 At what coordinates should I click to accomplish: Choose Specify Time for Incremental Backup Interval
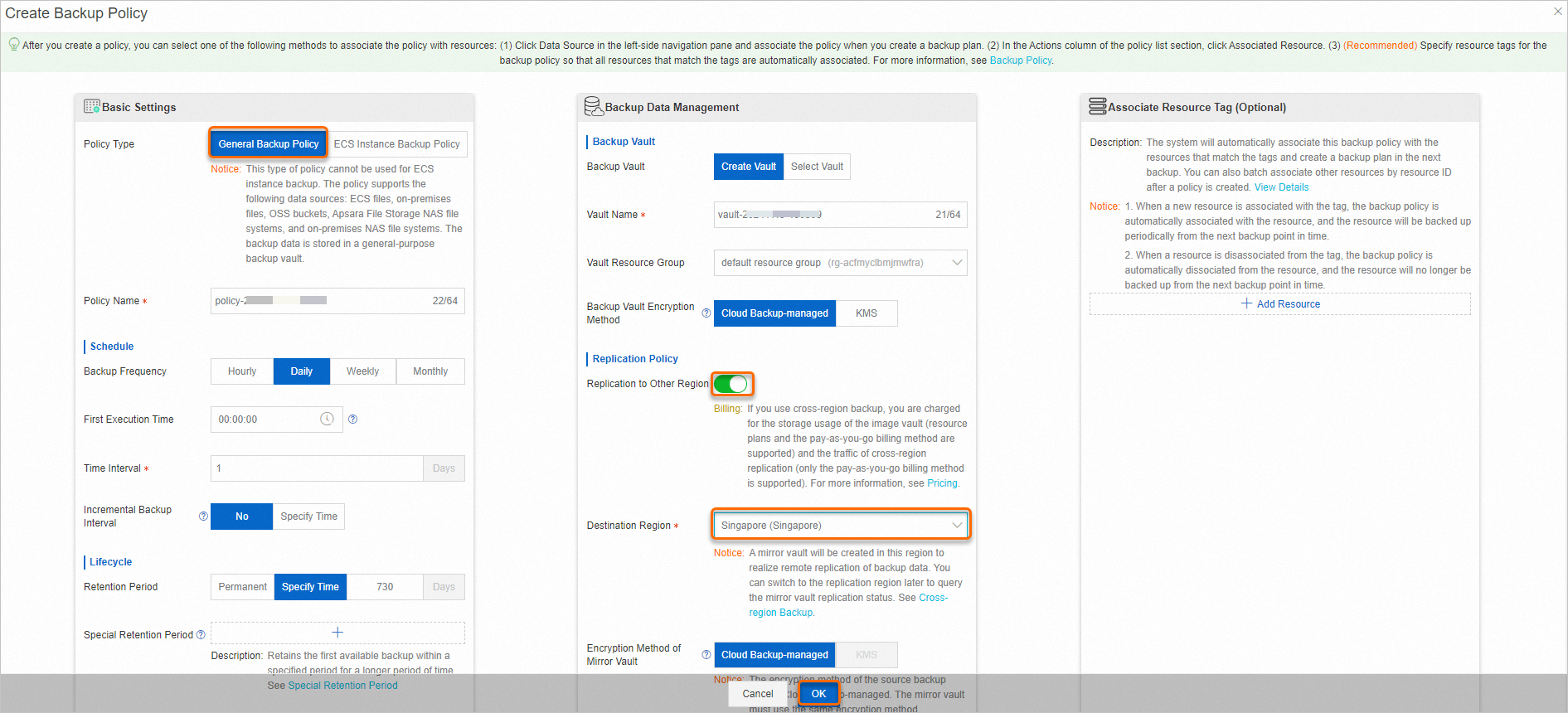click(x=308, y=517)
